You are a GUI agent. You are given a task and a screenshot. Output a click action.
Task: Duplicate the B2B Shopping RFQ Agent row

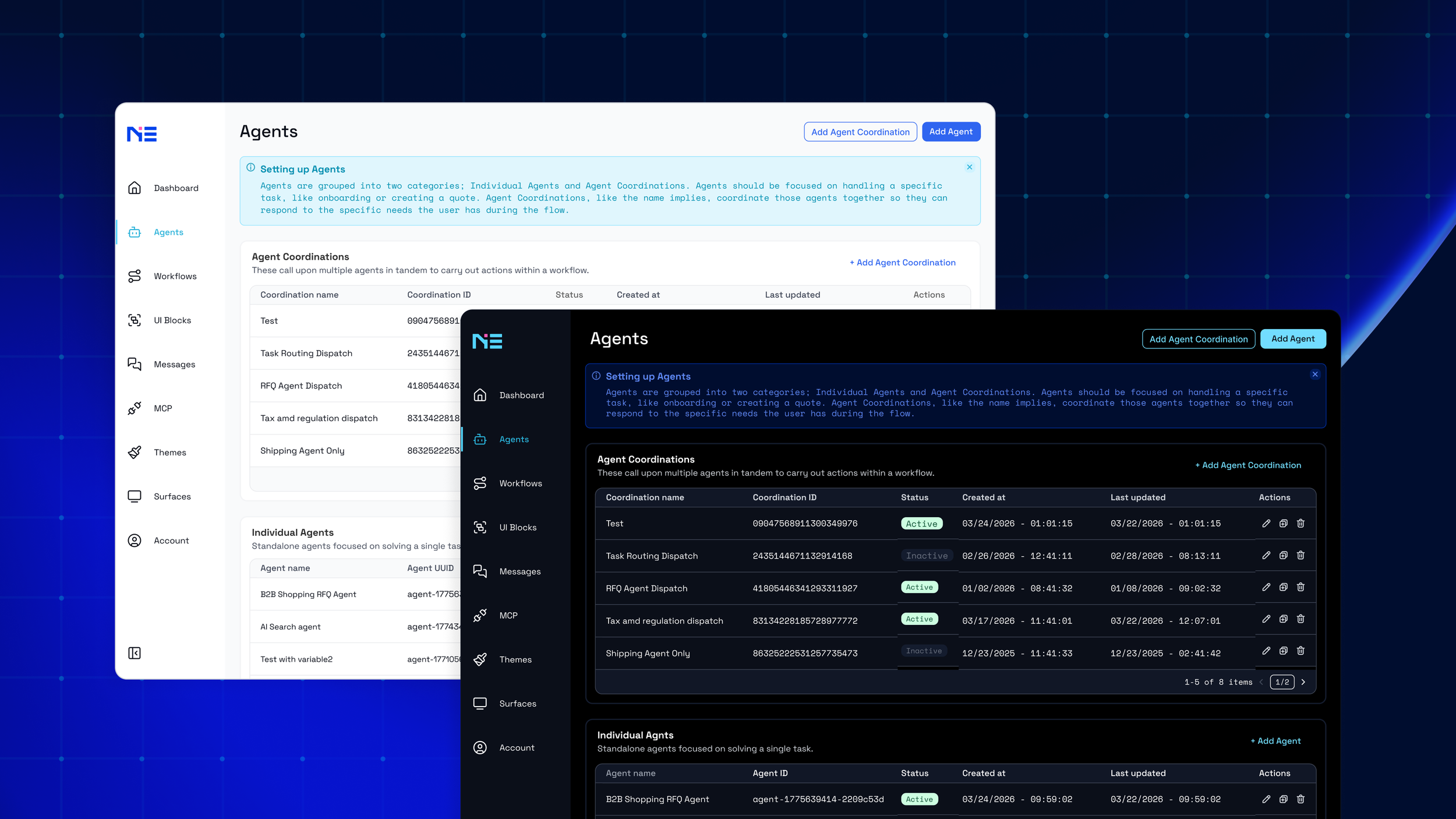coord(1283,799)
